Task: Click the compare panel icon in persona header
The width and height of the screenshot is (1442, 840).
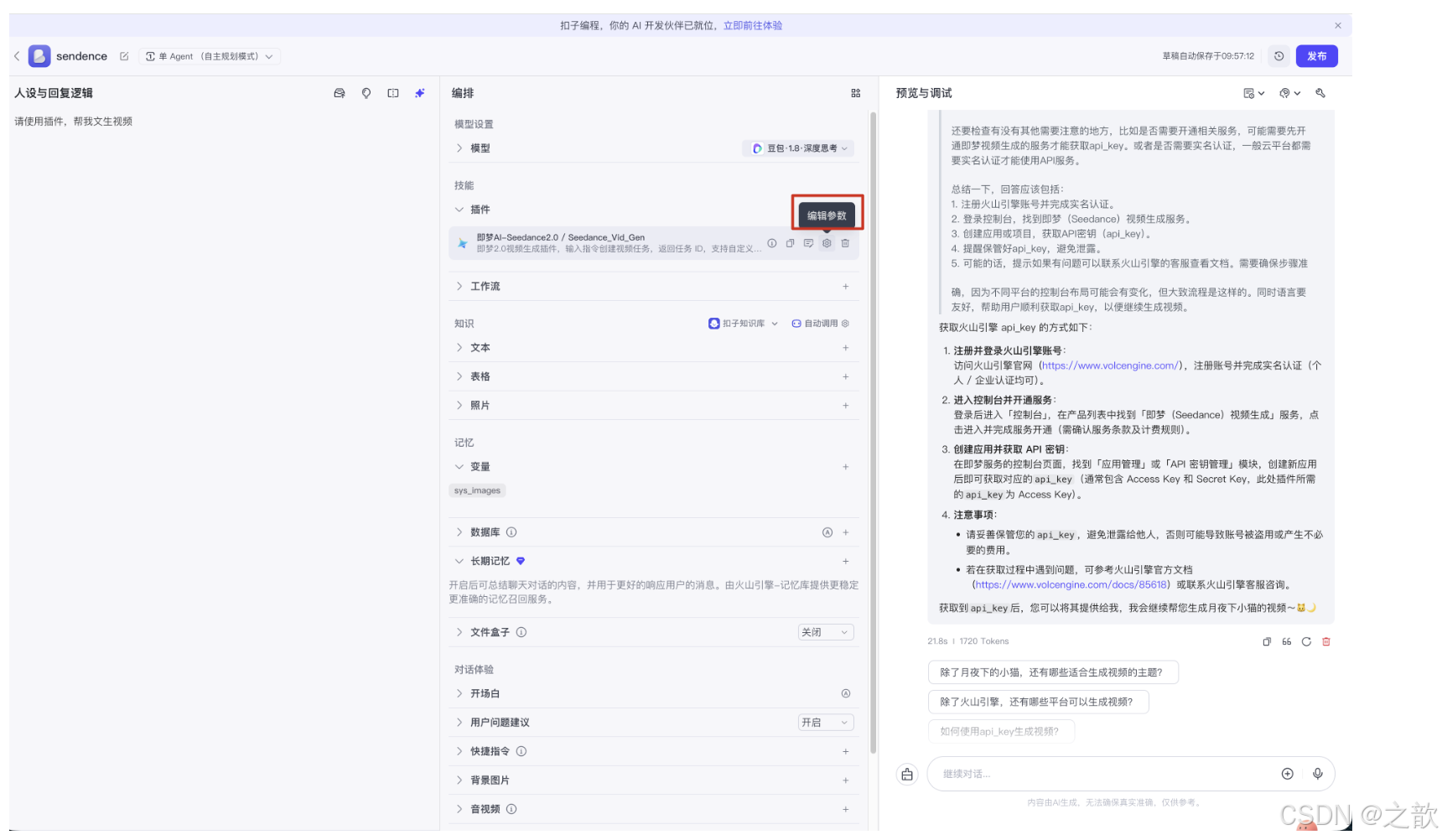Action: (x=393, y=93)
